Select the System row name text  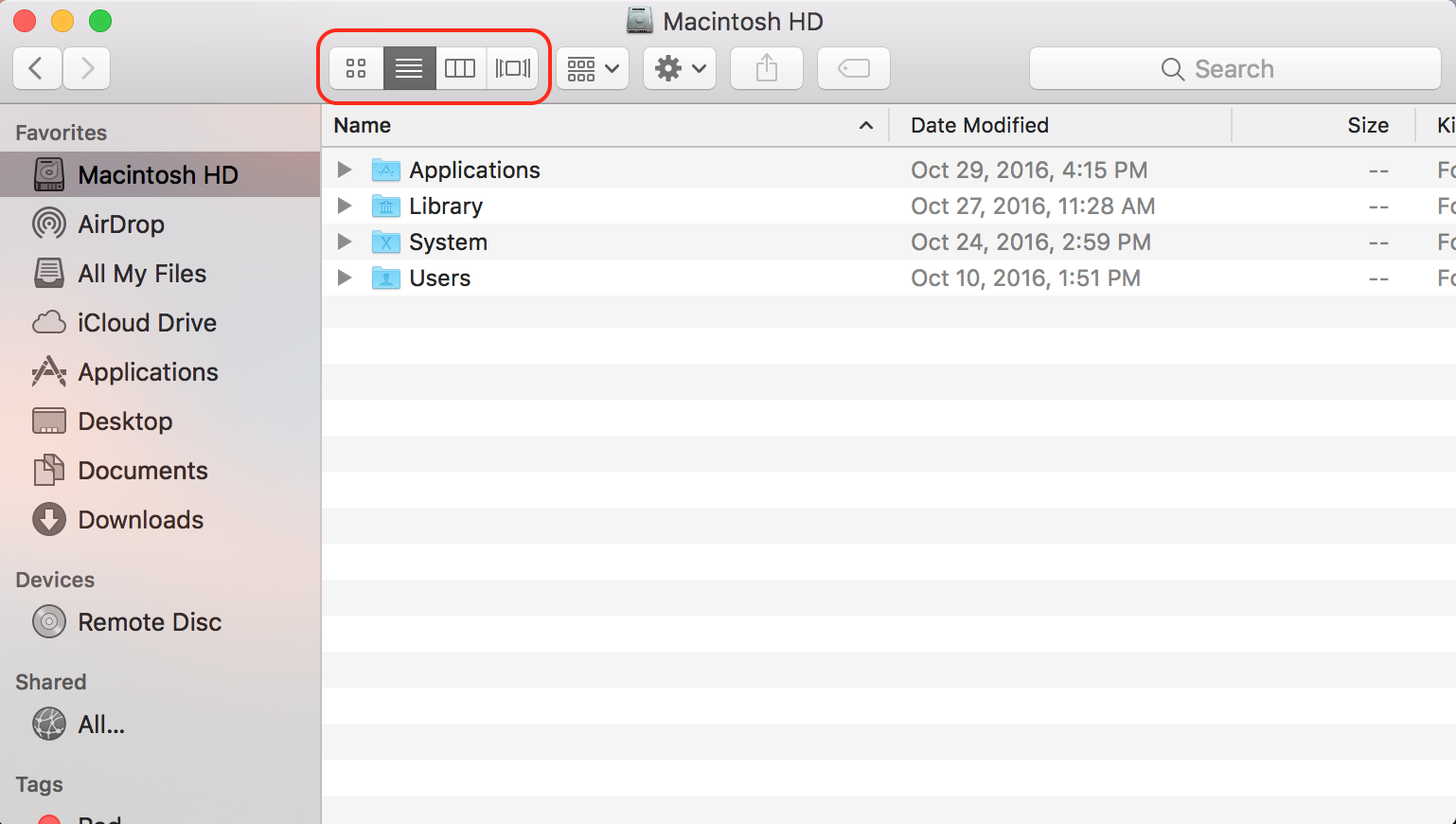tap(448, 242)
